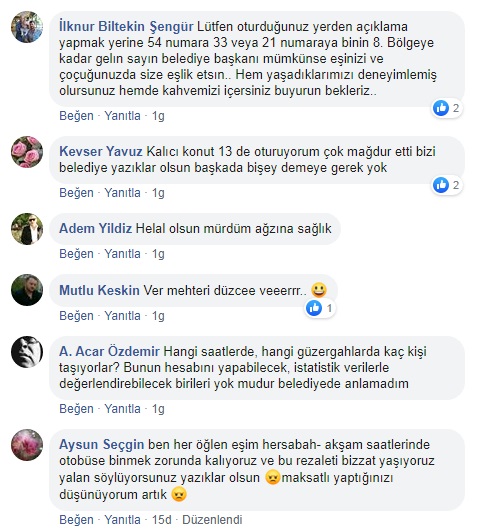Like Adem Yildiz's comment with Beğen

coord(77,254)
